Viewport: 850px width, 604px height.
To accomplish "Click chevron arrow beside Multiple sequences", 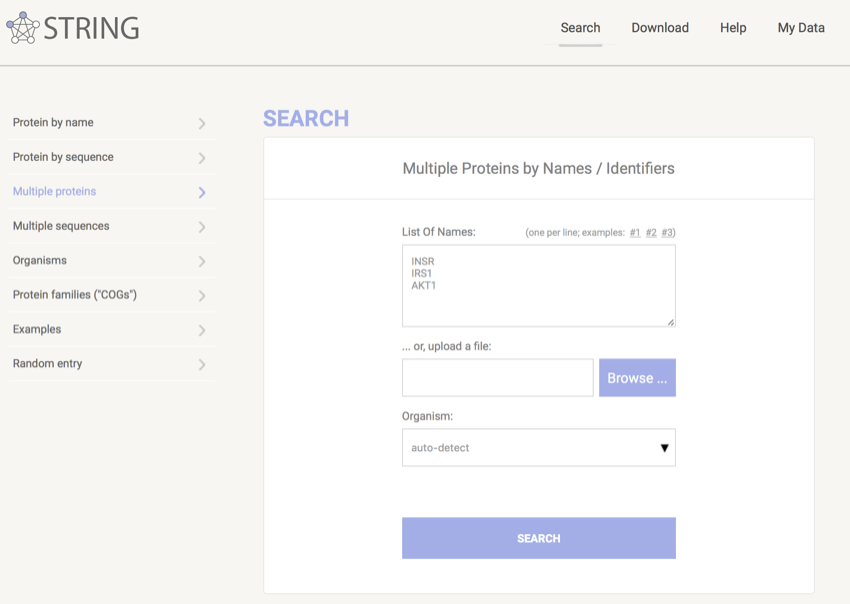I will point(202,227).
